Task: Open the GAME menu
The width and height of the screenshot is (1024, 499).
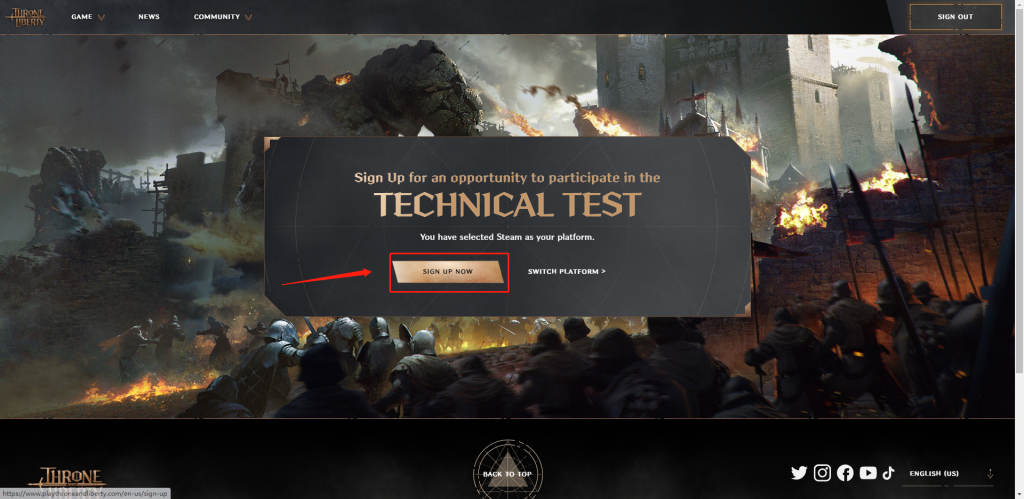Action: 82,17
